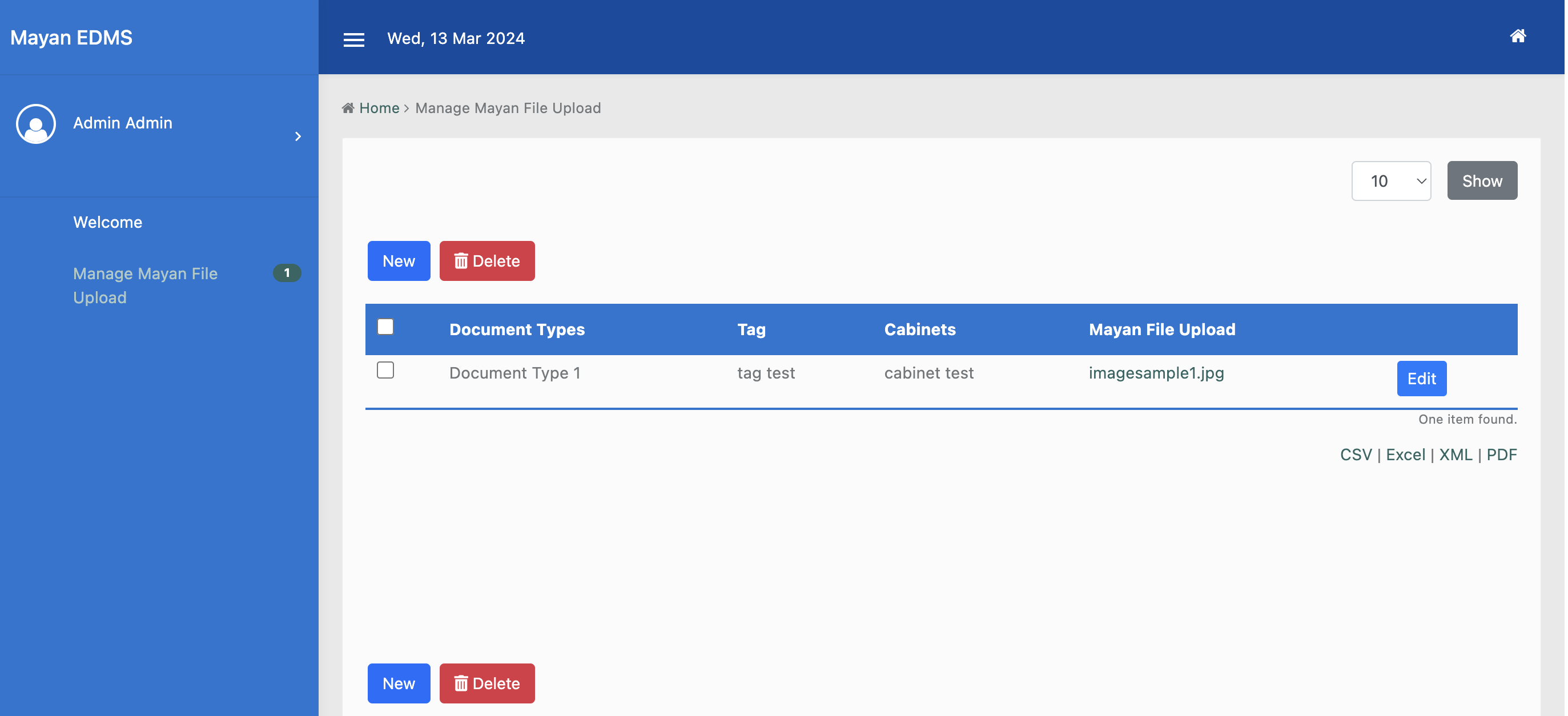Check the Document Type 1 row checkbox
Viewport: 1568px width, 716px height.
click(385, 370)
